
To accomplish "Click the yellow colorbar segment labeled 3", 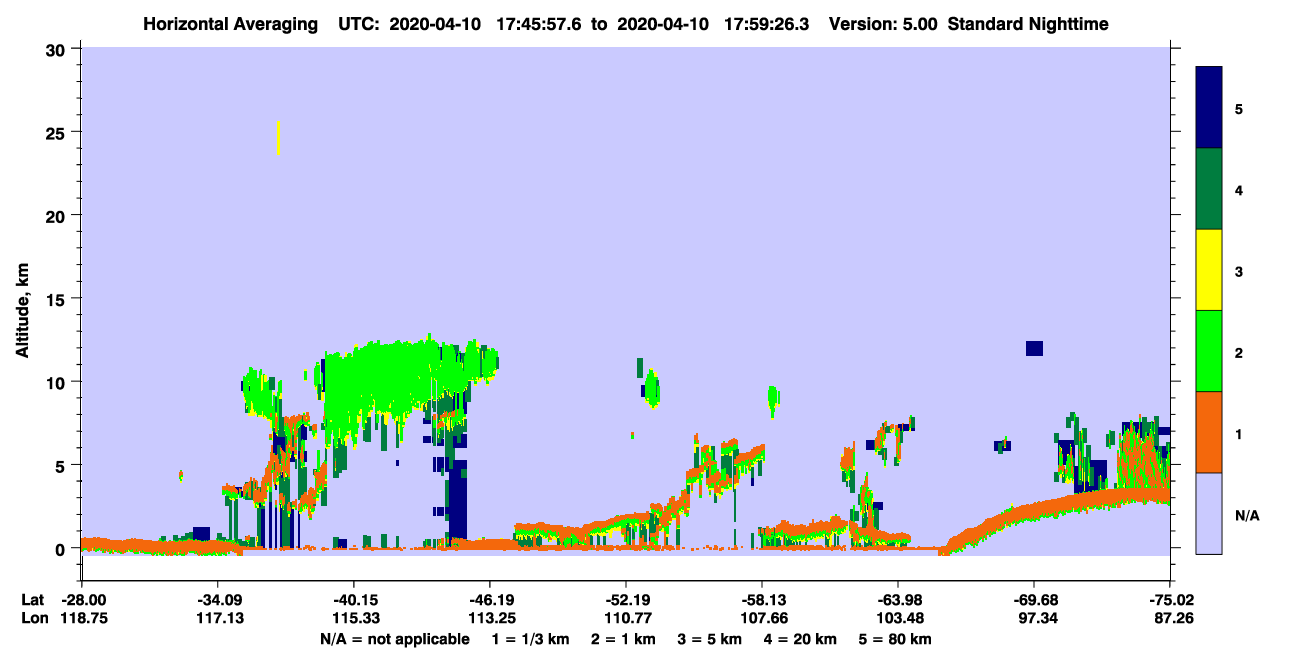I will click(x=1209, y=270).
